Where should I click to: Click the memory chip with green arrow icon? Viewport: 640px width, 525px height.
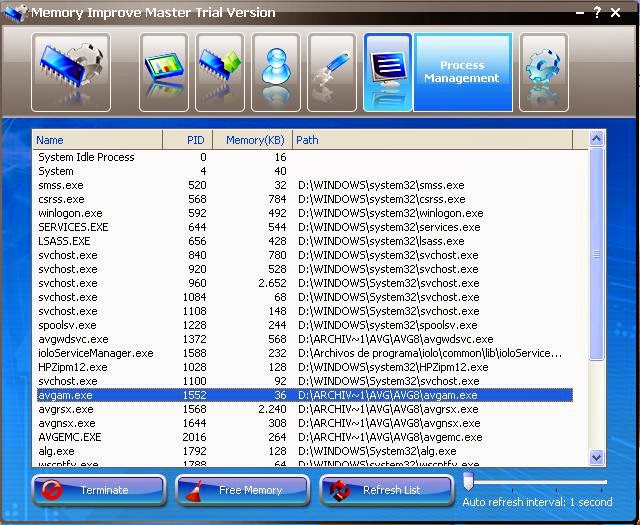click(x=220, y=72)
